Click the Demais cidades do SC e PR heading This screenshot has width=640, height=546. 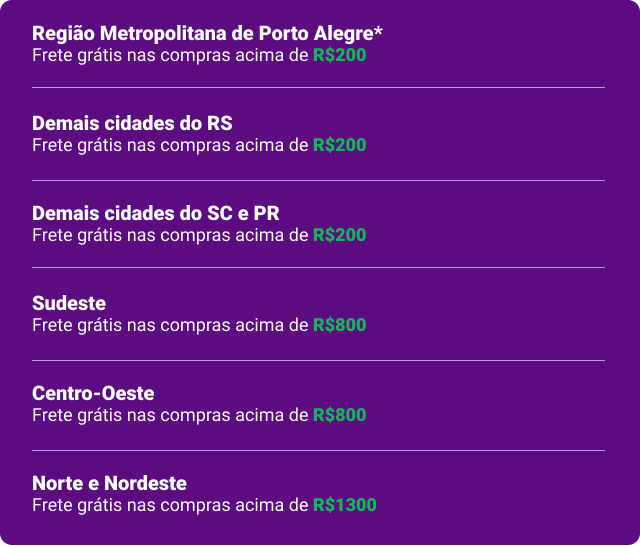[x=156, y=213]
